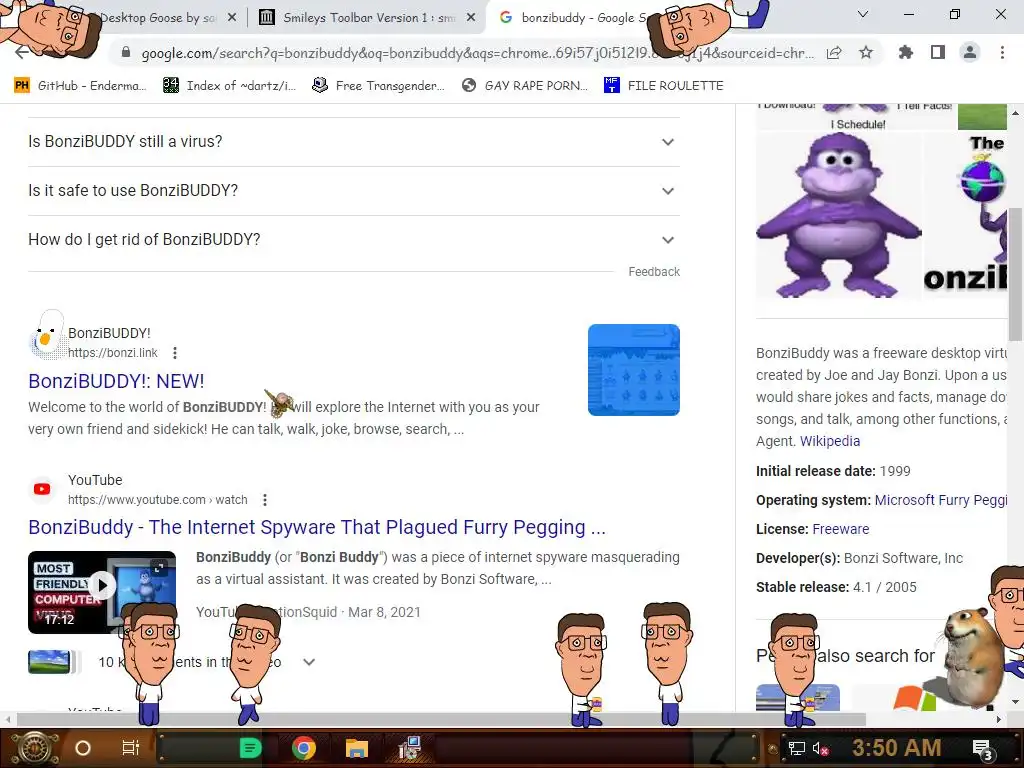The width and height of the screenshot is (1024, 768).
Task: Open the tab search chevron
Action: click(863, 14)
